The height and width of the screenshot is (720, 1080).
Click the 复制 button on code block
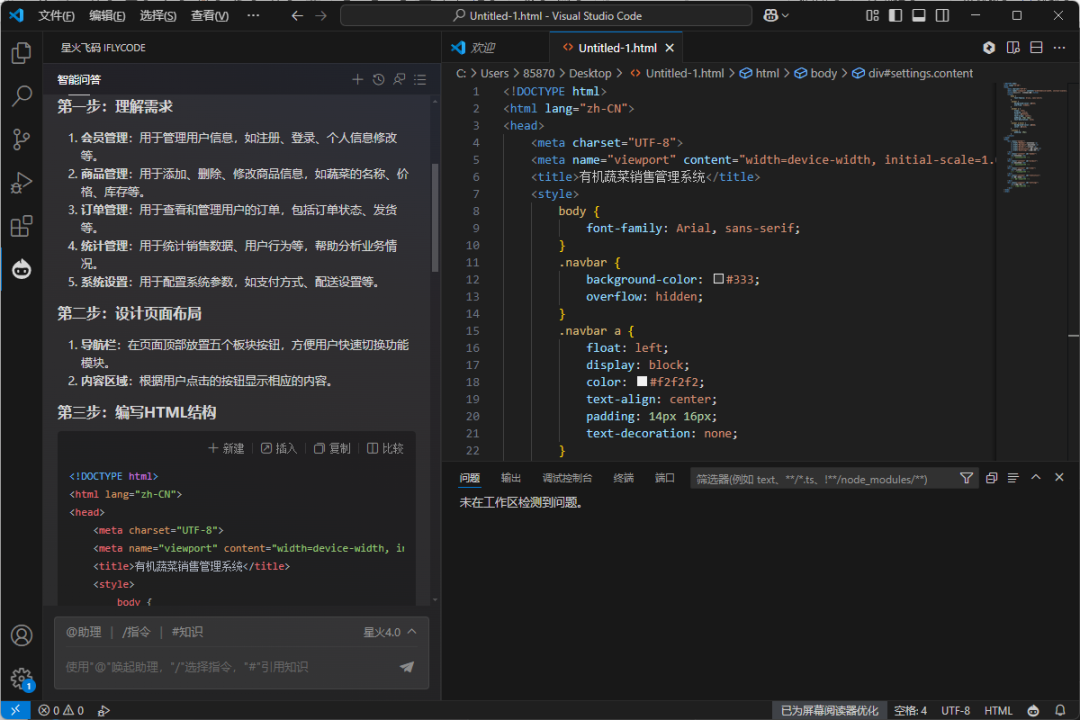[x=332, y=449]
